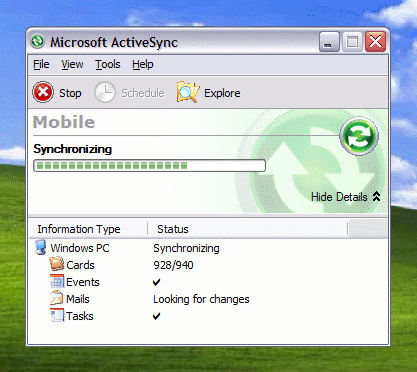Image resolution: width=417 pixels, height=372 pixels.
Task: Click the Mobile device name heading
Action: [64, 122]
